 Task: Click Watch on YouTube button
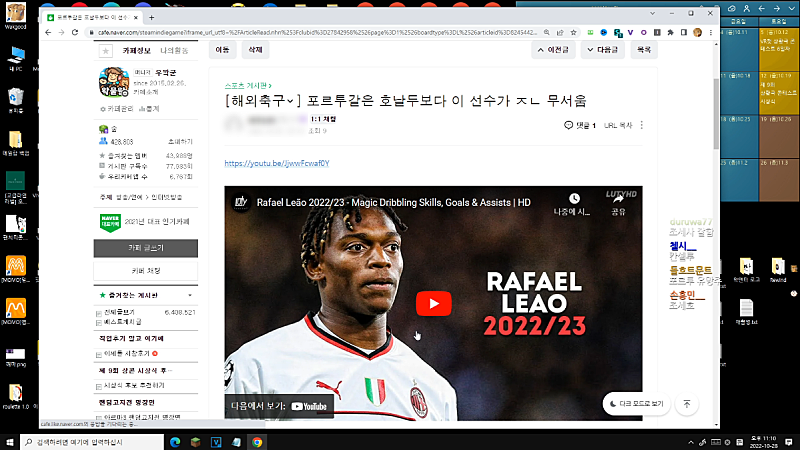tap(279, 407)
